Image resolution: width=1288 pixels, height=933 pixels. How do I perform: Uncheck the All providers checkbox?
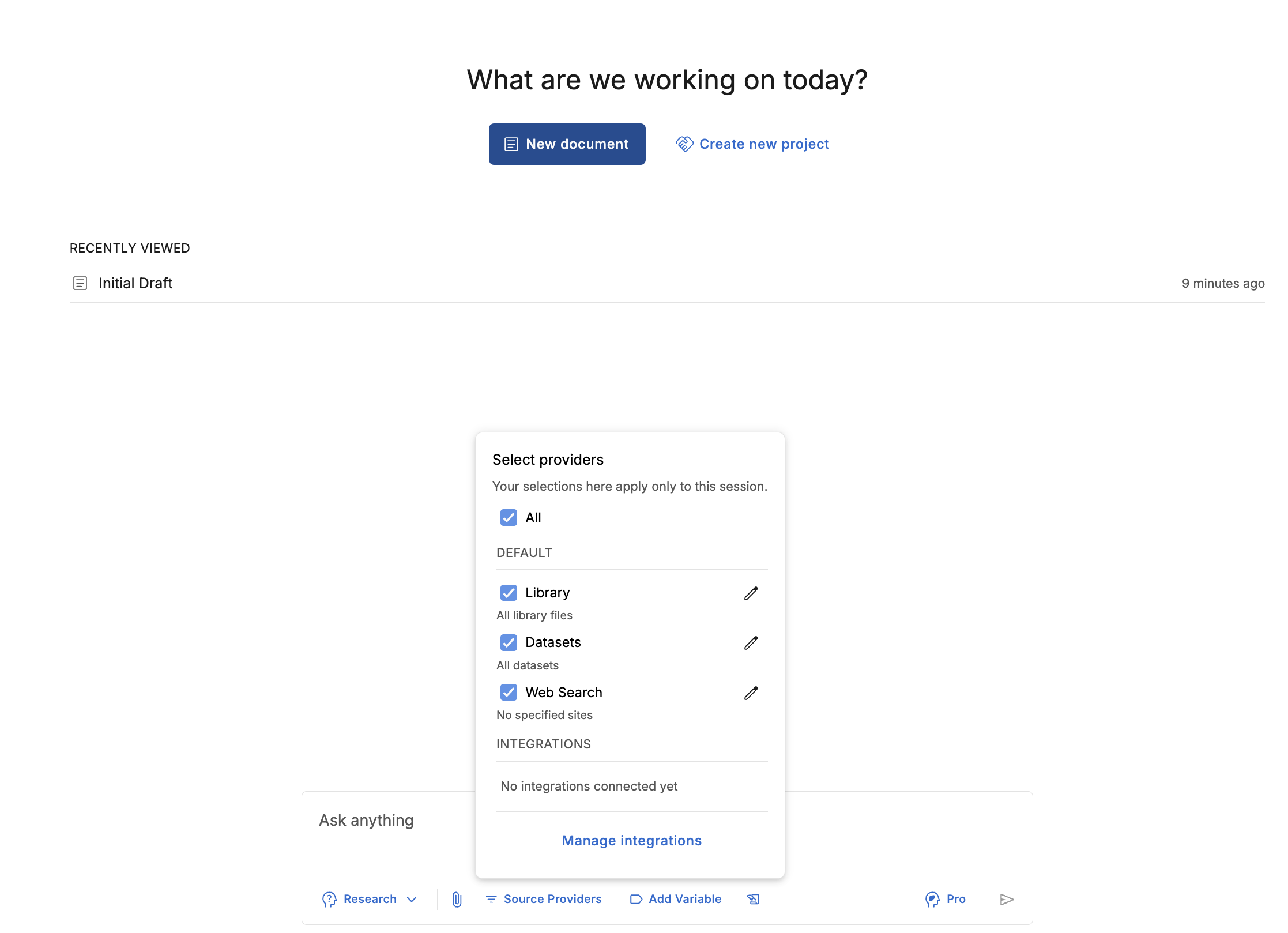click(x=509, y=517)
